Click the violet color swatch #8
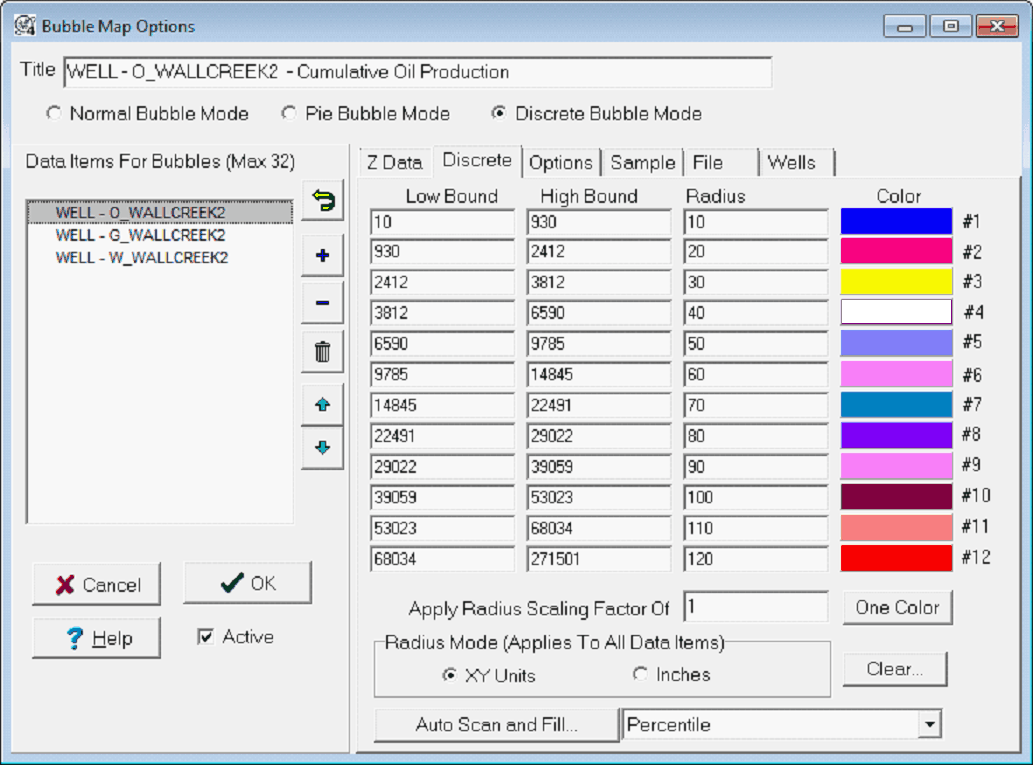This screenshot has height=766, width=1034. (x=896, y=435)
